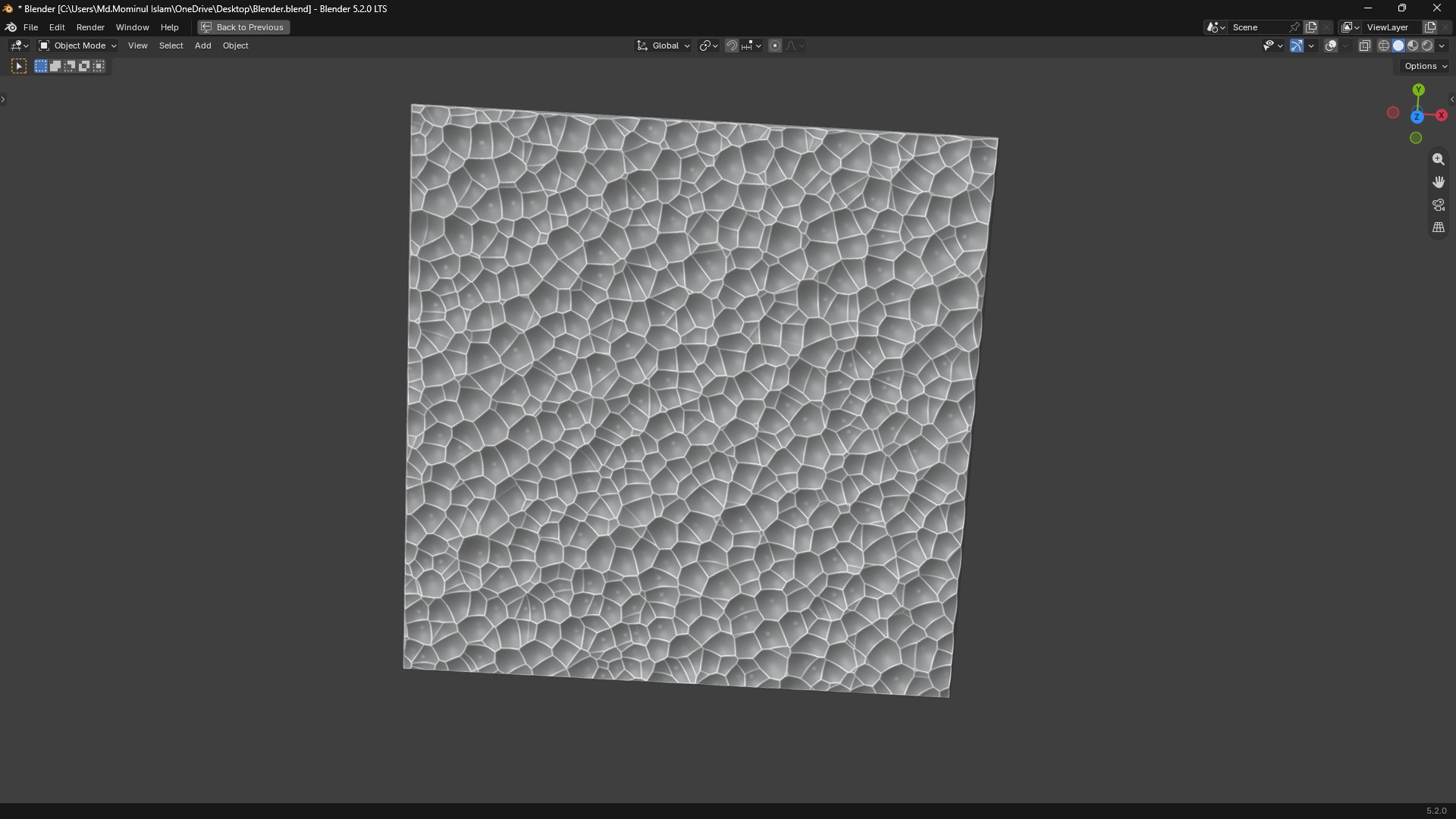This screenshot has width=1456, height=819.
Task: Toggle Show Overlays button
Action: pos(1331,45)
